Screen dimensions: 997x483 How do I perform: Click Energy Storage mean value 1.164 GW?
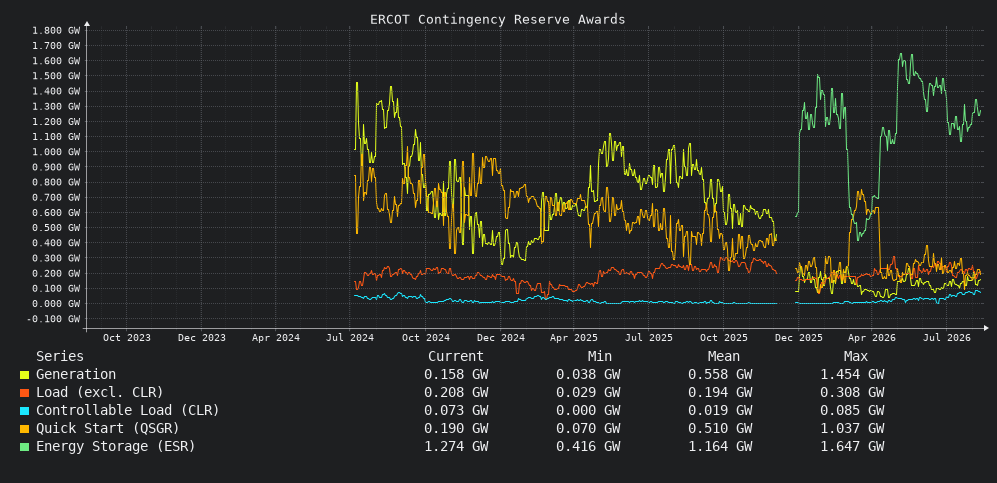click(720, 446)
